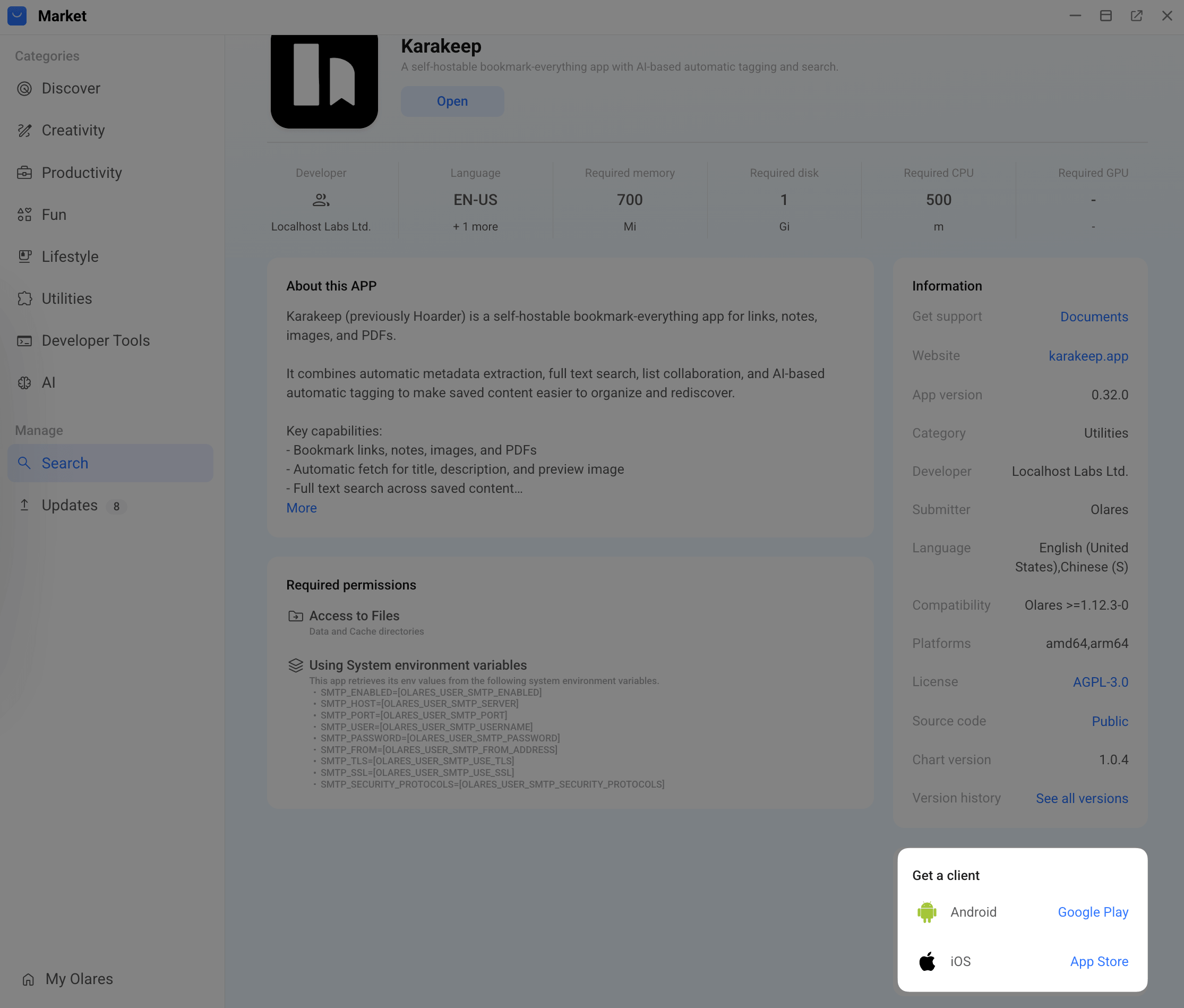Close the Market window

[1167, 16]
